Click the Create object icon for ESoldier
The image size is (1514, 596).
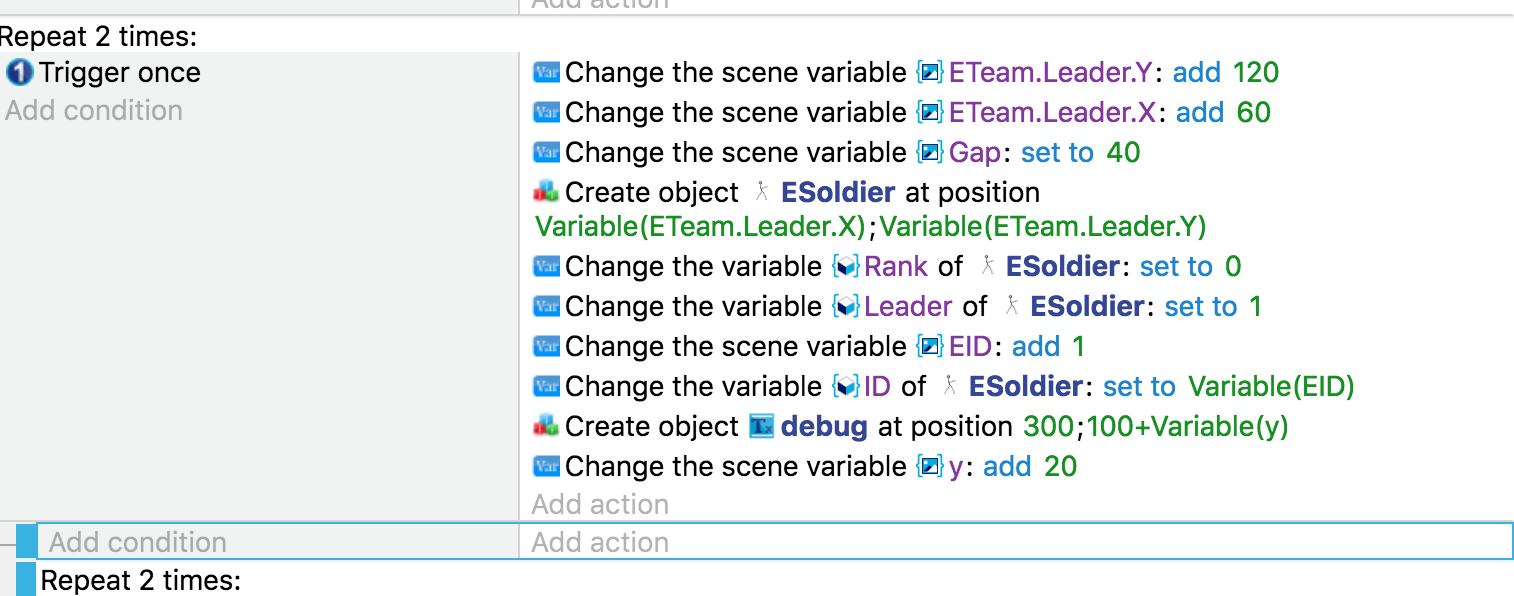coord(545,191)
